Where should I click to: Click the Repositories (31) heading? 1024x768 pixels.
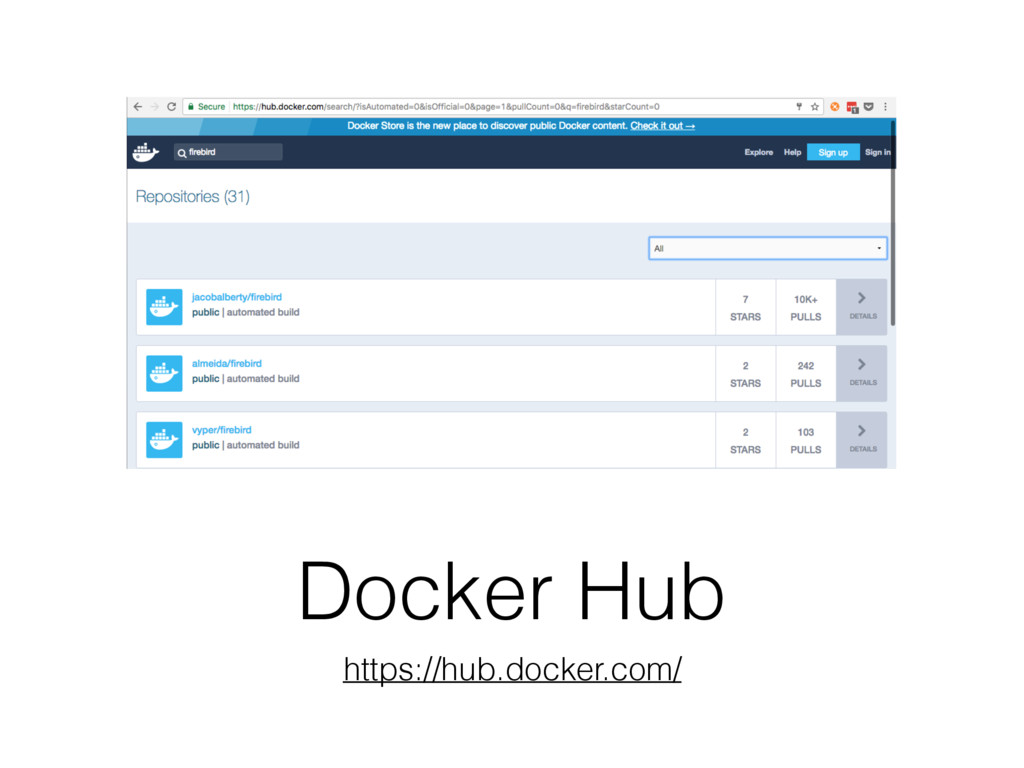[193, 197]
